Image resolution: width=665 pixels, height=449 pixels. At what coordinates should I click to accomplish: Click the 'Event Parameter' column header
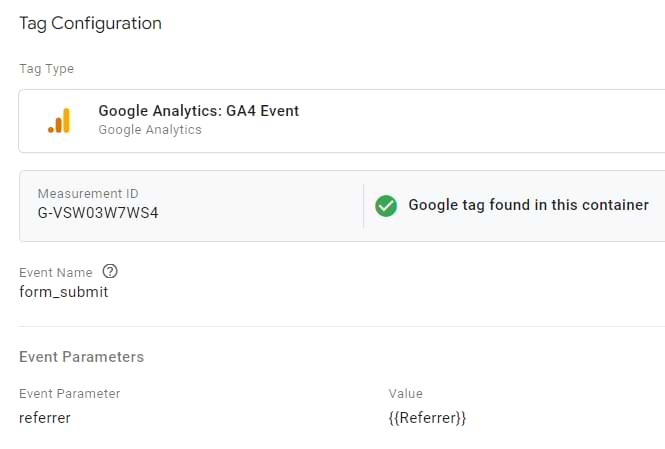pos(70,394)
